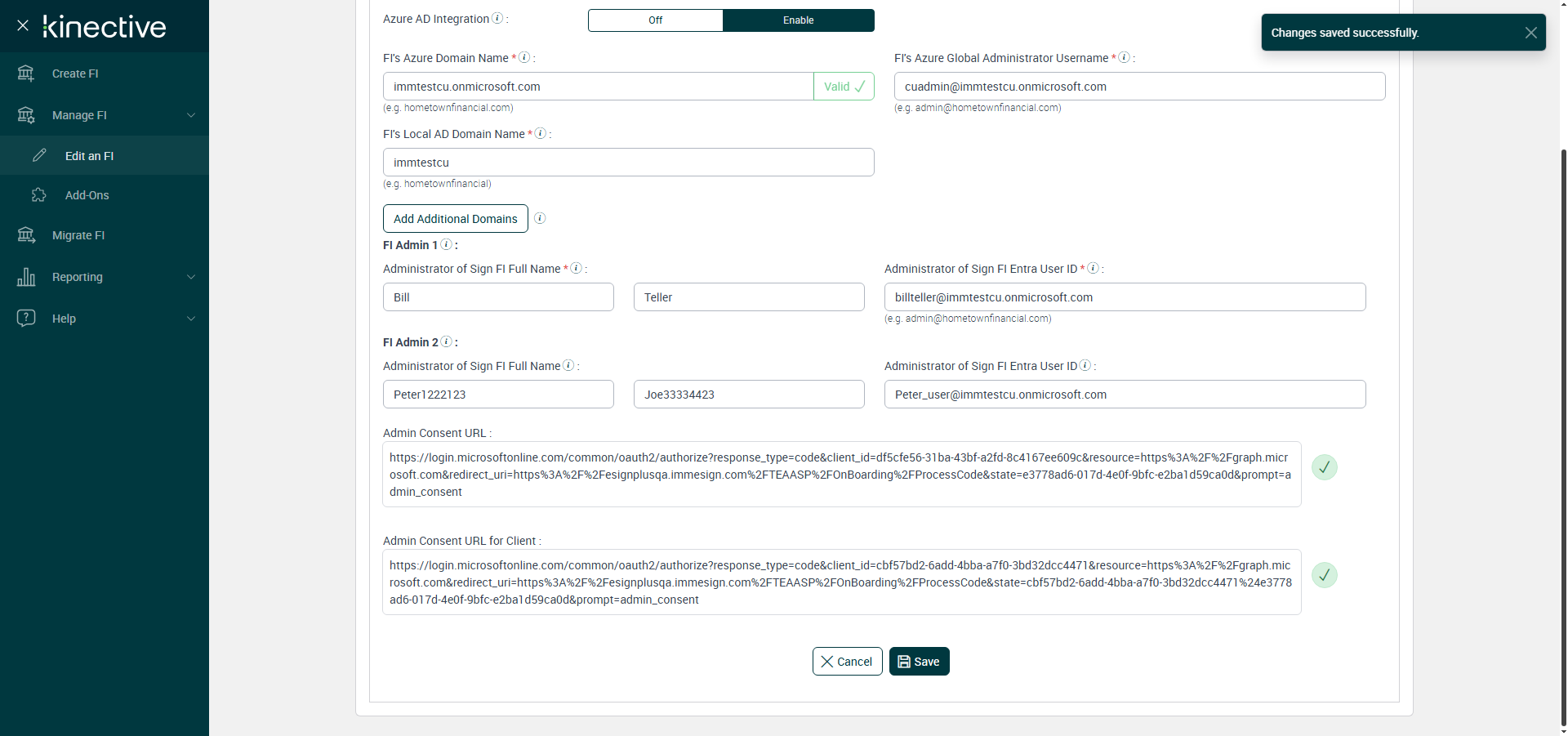Open Manage FI in the sidebar
1568x736 pixels.
tap(105, 115)
